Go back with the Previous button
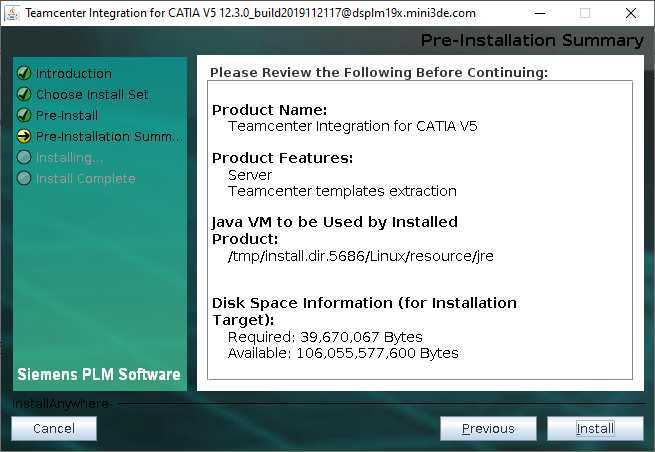Image resolution: width=655 pixels, height=452 pixels. (x=488, y=429)
